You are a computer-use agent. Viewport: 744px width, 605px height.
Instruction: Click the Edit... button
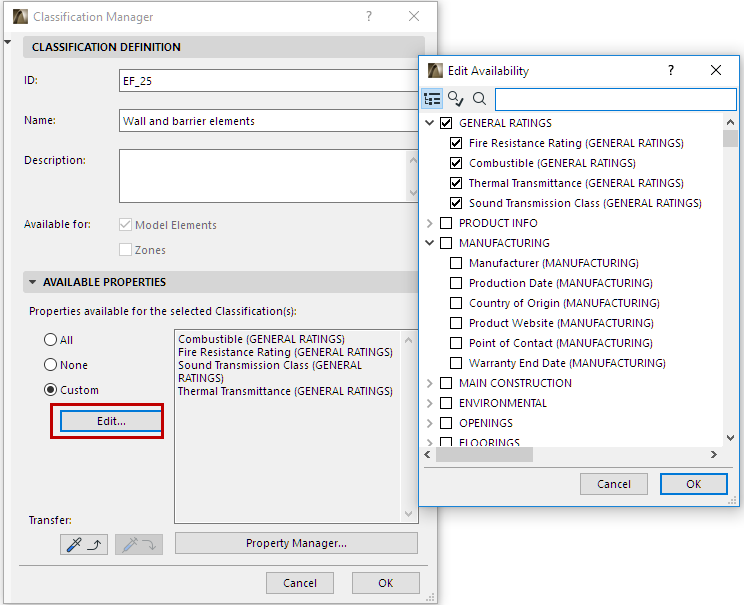point(111,421)
